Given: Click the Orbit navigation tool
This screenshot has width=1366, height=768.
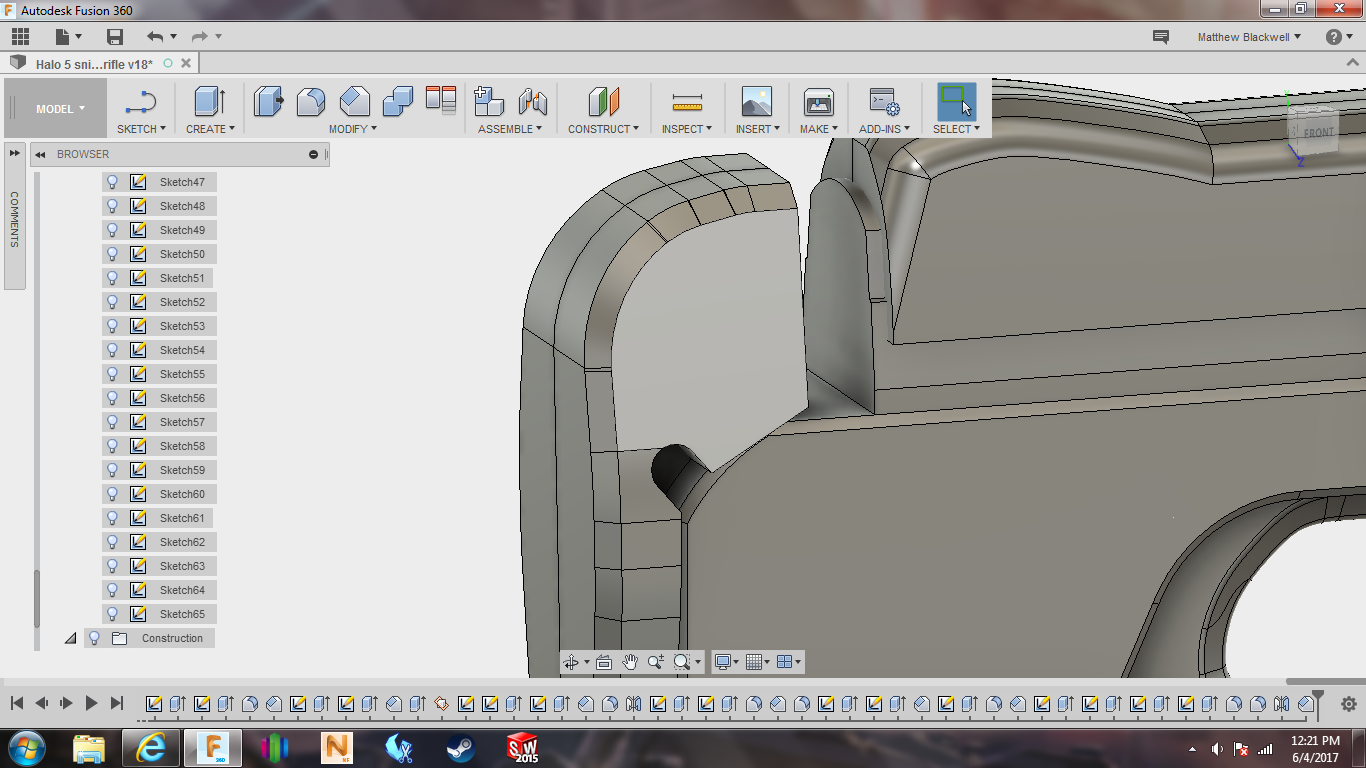Looking at the screenshot, I should pos(571,662).
